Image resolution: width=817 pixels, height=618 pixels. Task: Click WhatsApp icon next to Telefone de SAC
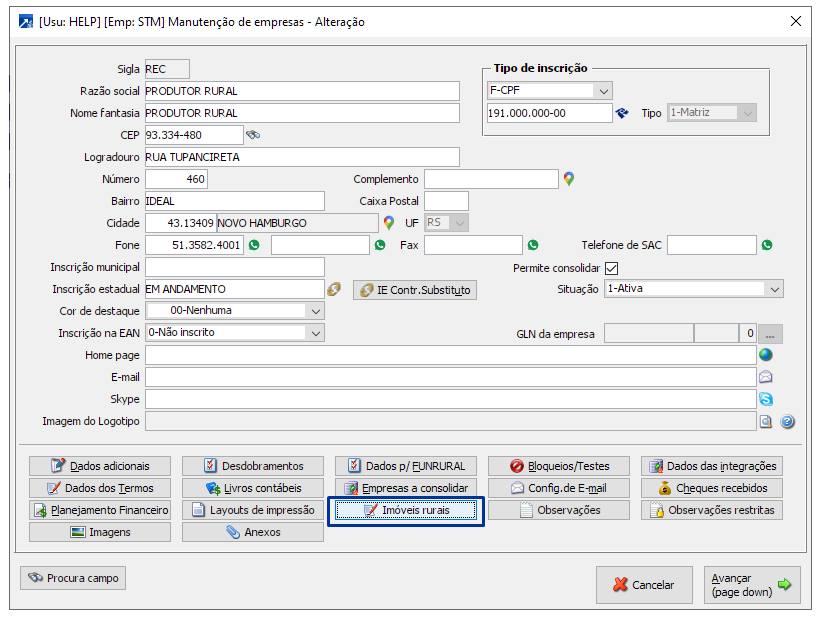767,245
